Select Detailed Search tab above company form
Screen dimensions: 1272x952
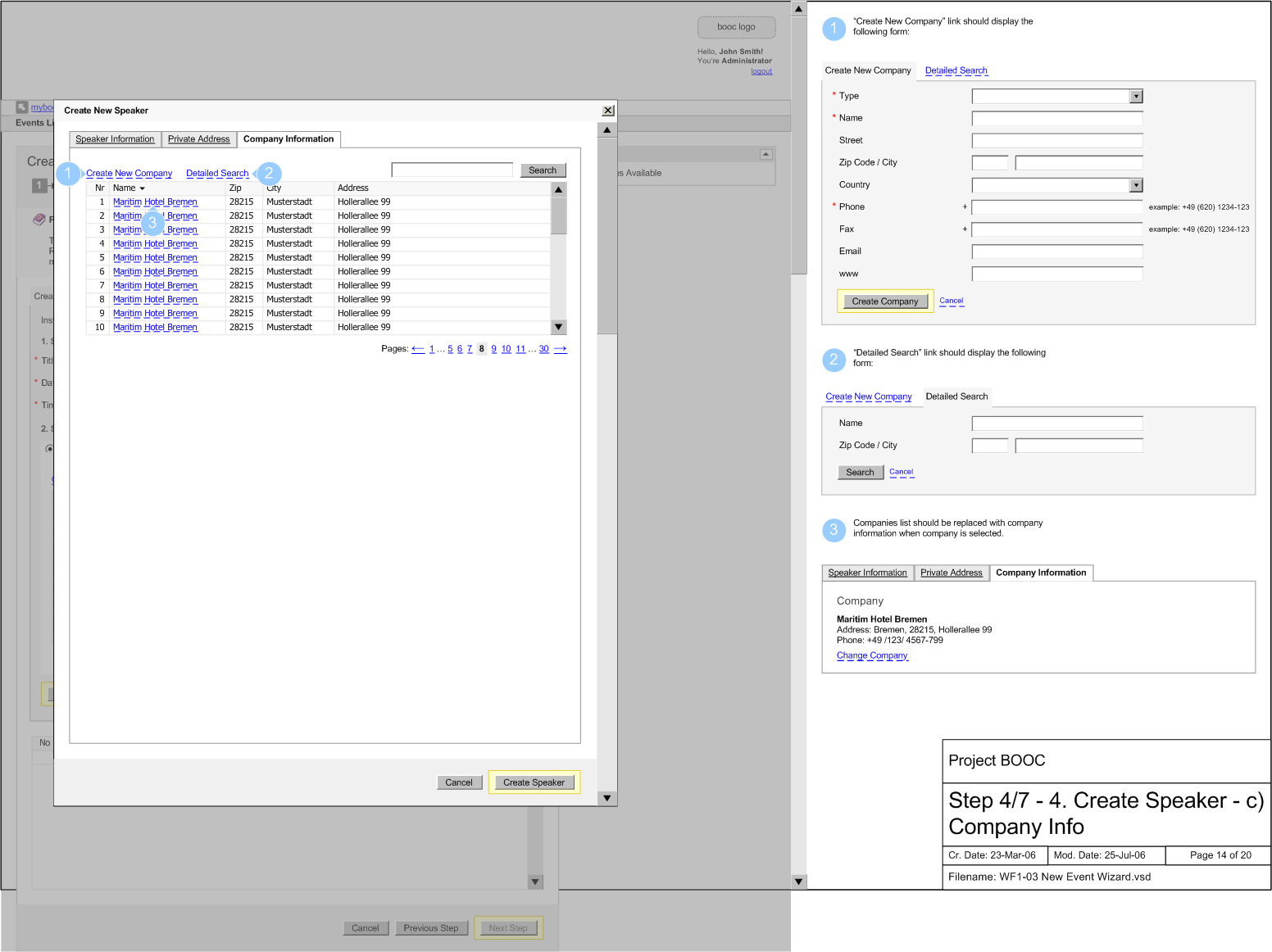coord(956,70)
